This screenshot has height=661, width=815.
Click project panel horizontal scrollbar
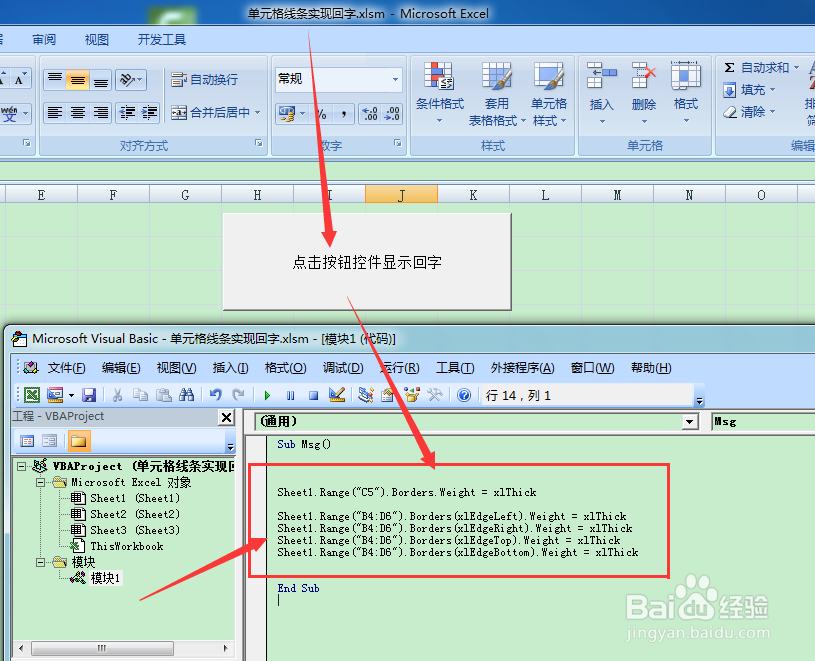pyautogui.click(x=102, y=648)
